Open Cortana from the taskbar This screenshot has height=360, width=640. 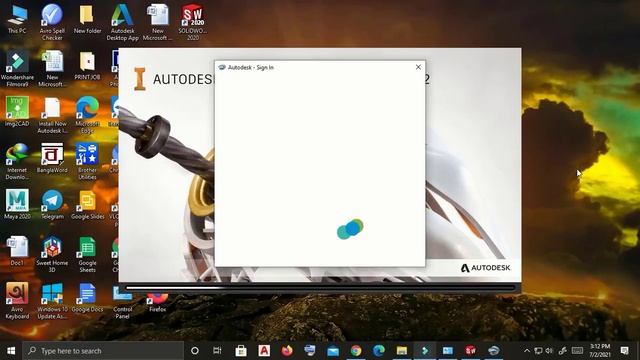(195, 351)
